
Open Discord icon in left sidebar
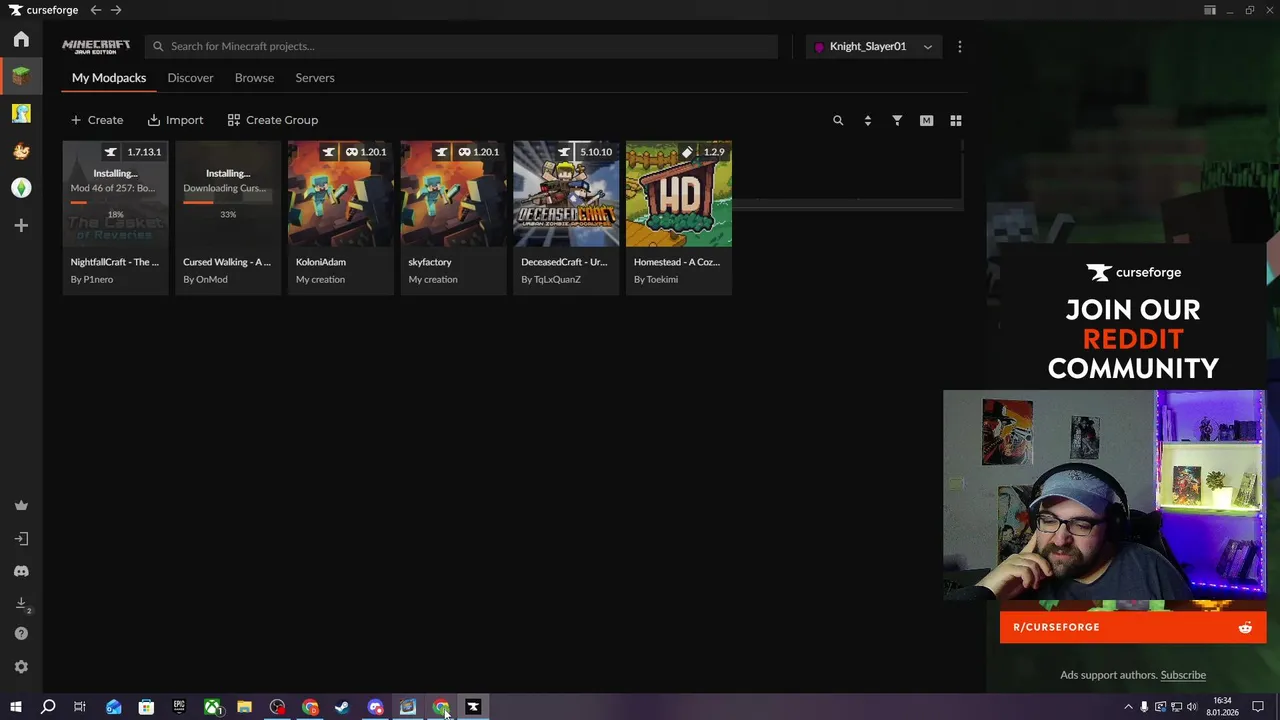(21, 571)
